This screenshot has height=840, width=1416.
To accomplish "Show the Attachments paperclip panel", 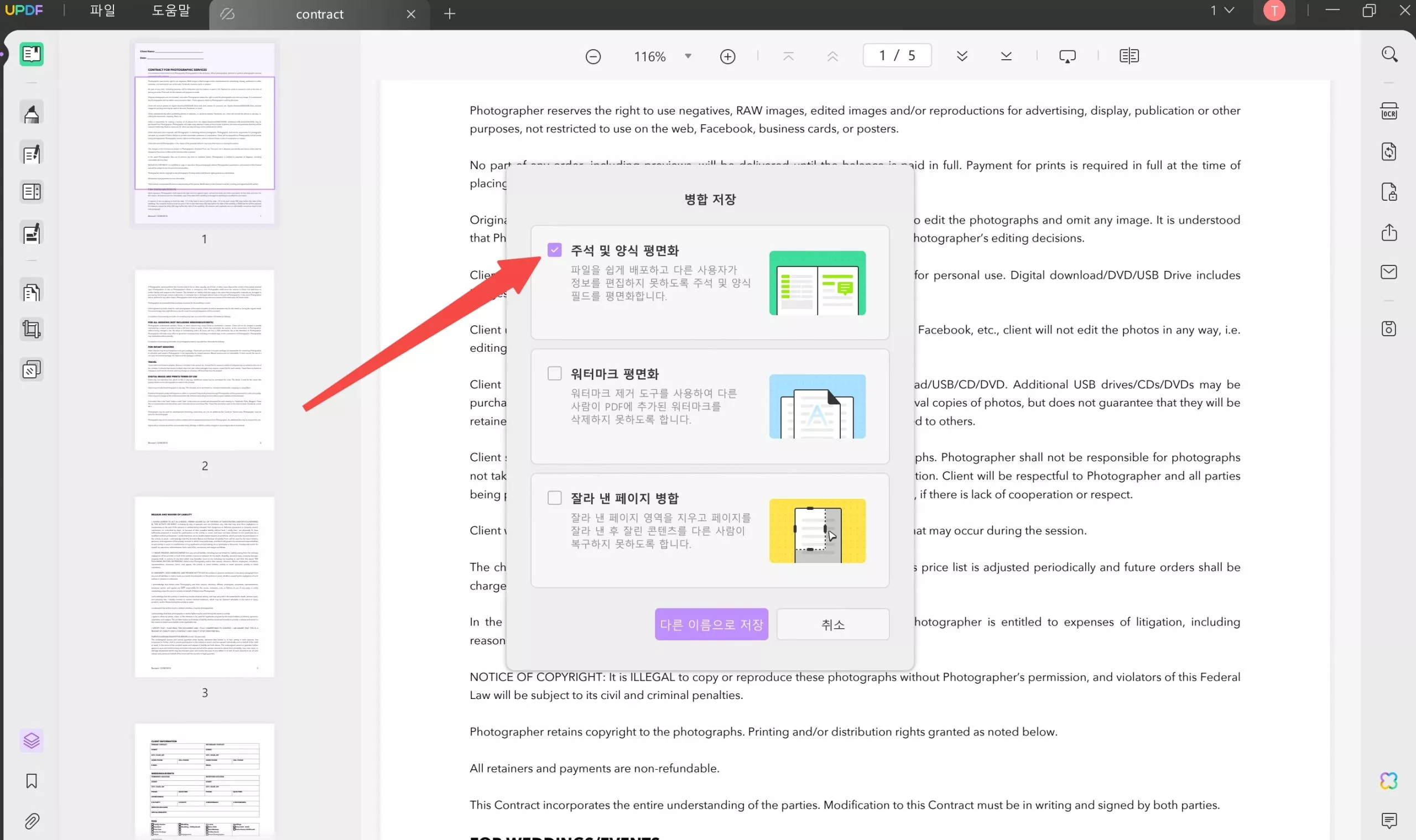I will [32, 821].
